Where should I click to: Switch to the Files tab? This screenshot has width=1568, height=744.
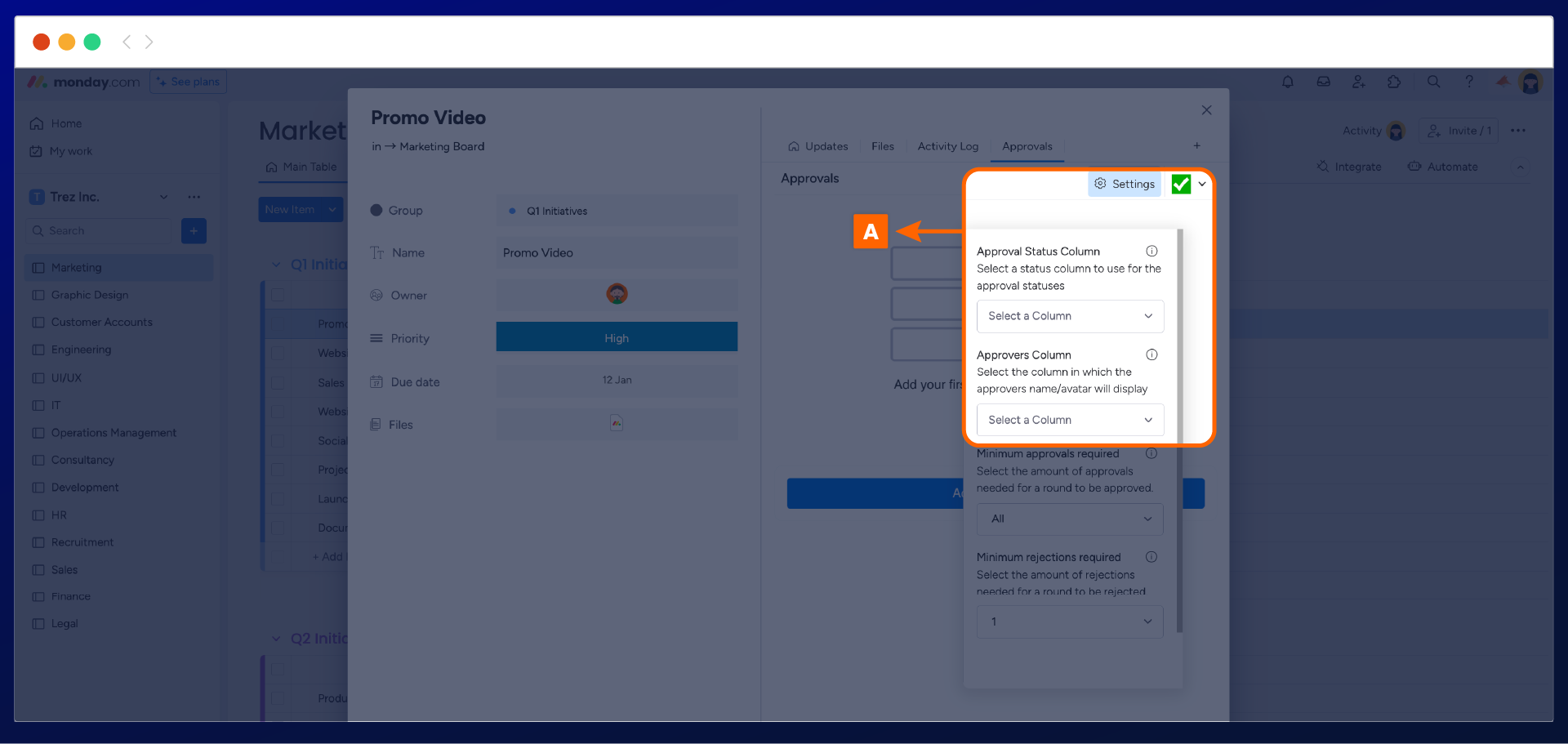[882, 146]
